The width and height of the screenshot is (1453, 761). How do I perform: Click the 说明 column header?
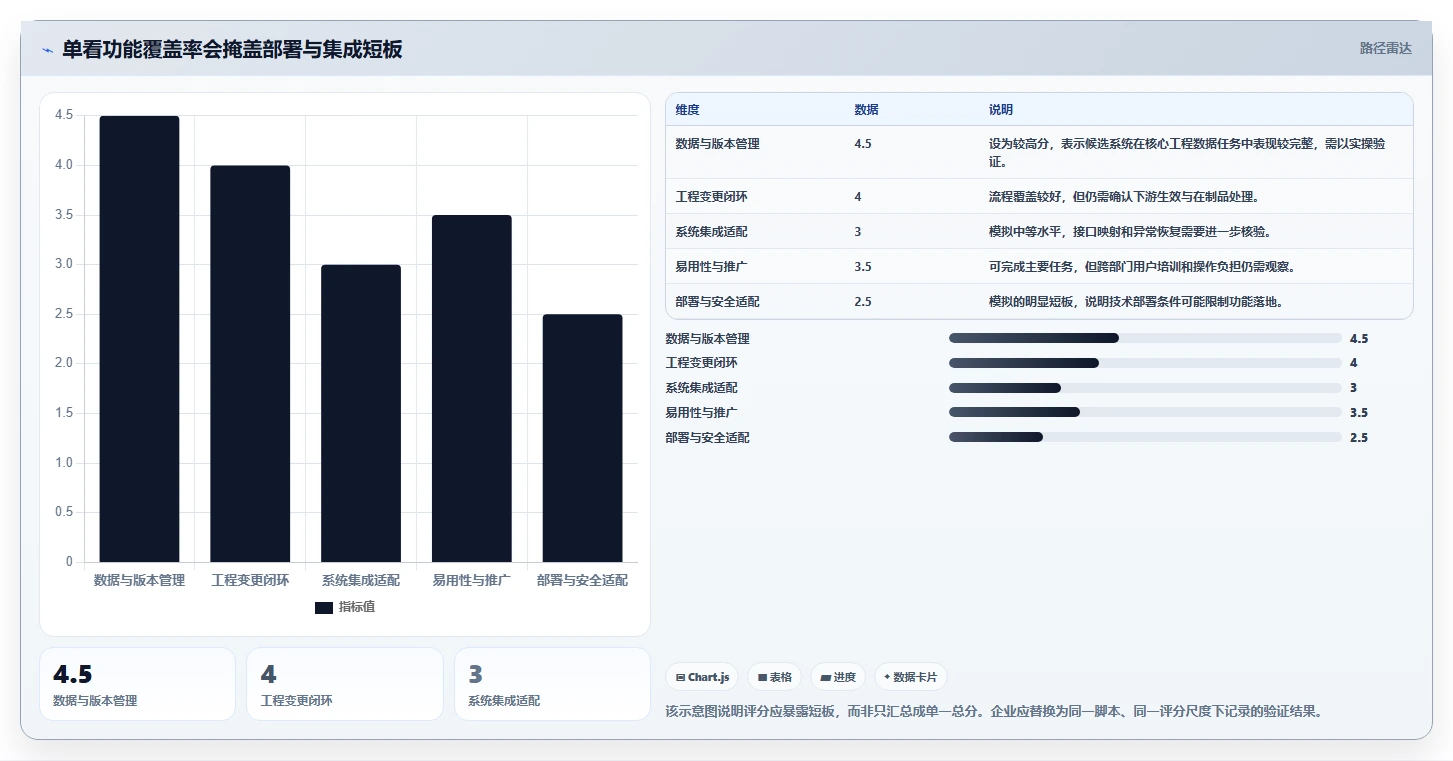click(1001, 110)
